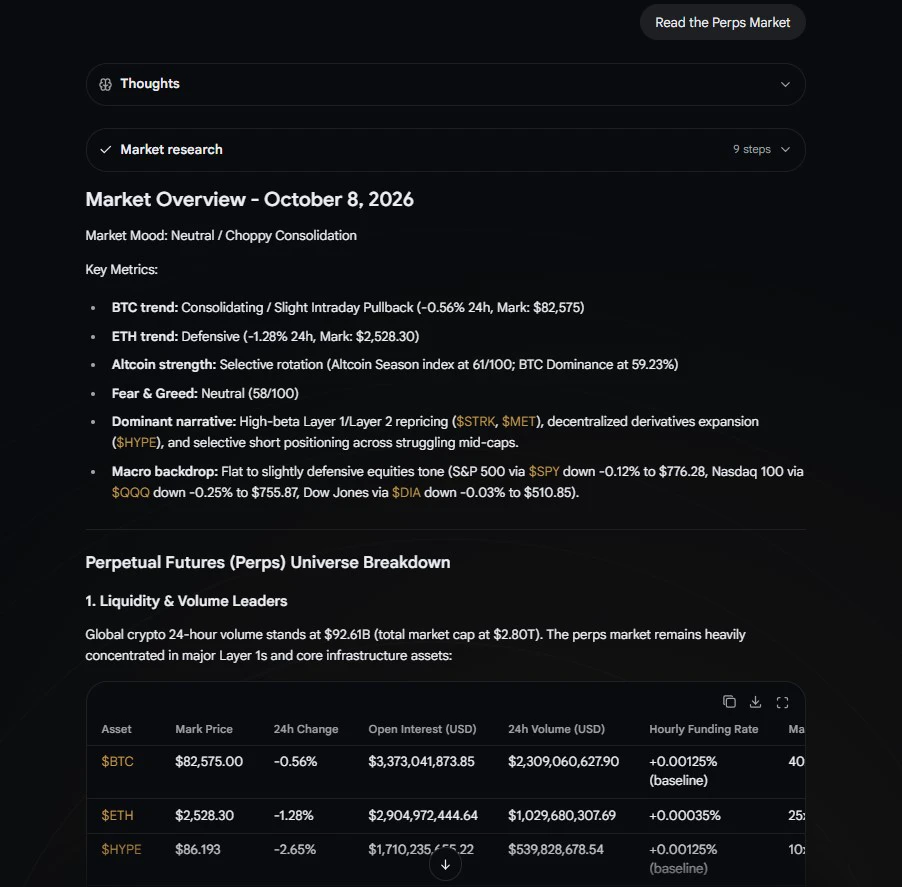Select the $2,904,972,444.64 open interest cell
Image resolution: width=902 pixels, height=887 pixels.
click(423, 816)
